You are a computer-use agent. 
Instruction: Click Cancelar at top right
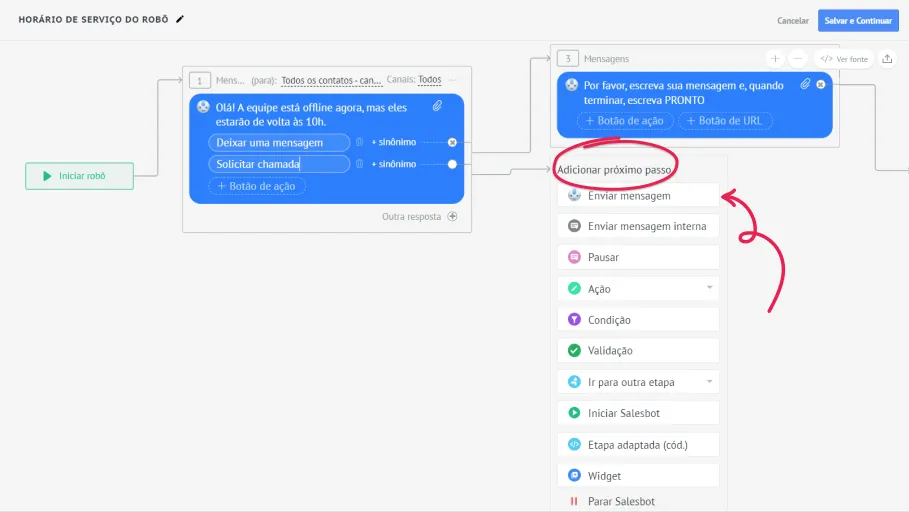pyautogui.click(x=792, y=20)
